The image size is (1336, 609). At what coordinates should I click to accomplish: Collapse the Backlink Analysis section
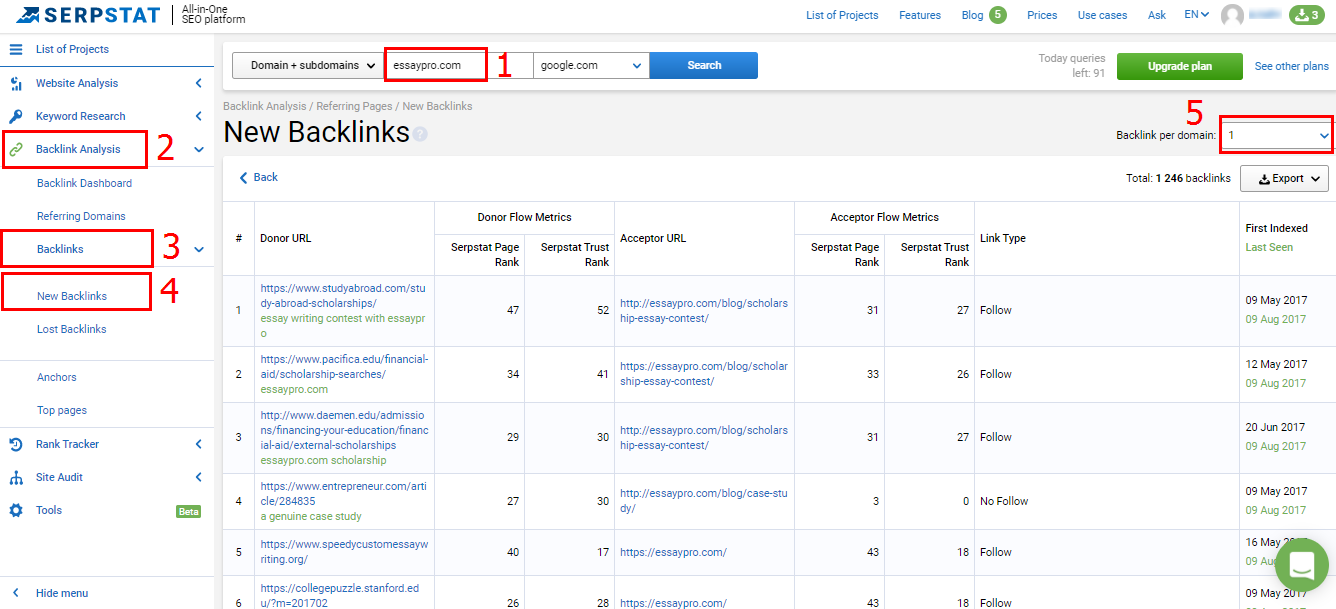click(198, 149)
